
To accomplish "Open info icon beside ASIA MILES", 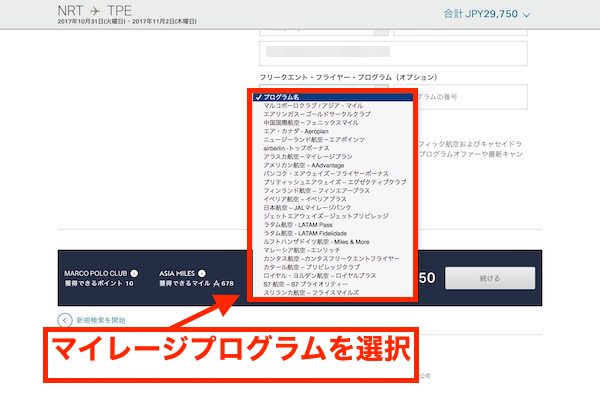I will click(202, 273).
